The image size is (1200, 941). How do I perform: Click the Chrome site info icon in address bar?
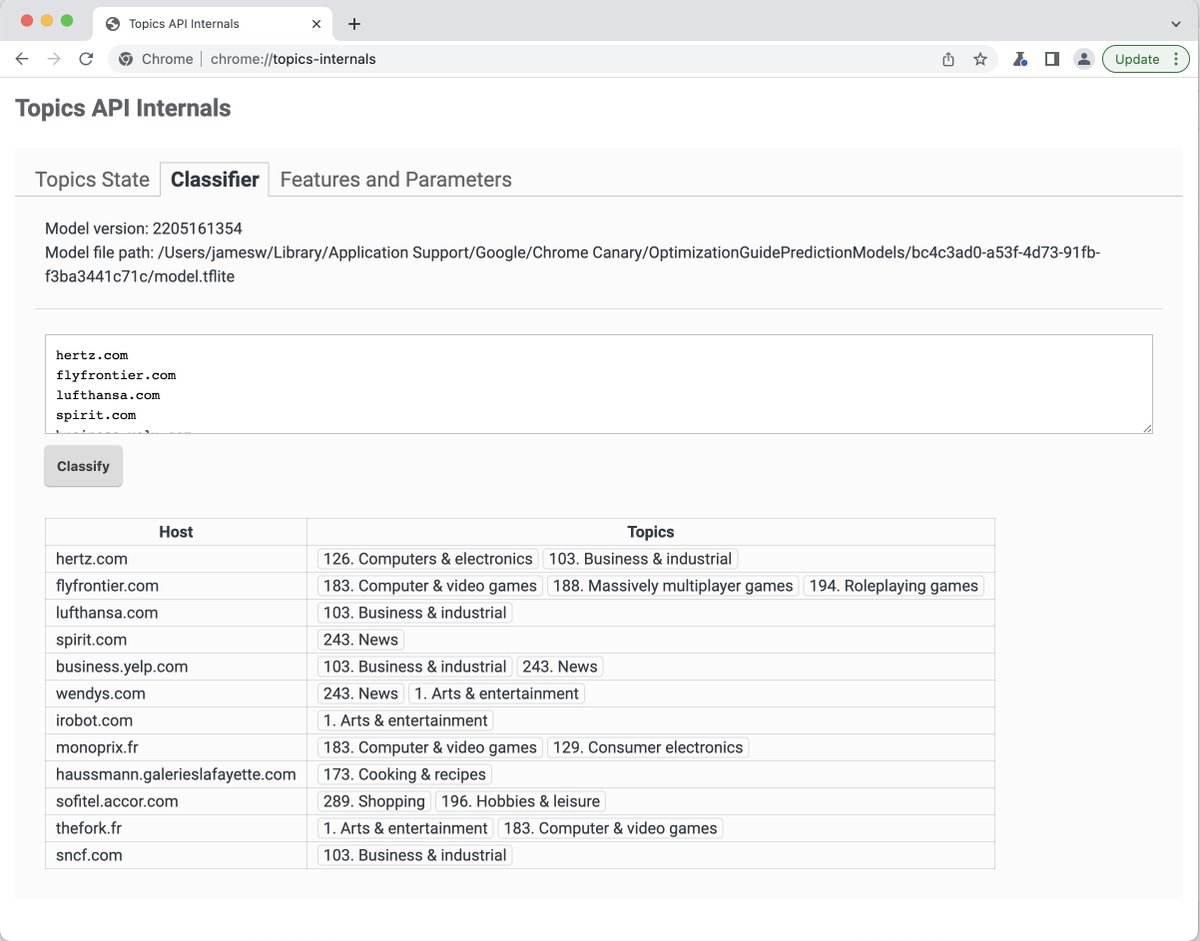click(x=126, y=59)
